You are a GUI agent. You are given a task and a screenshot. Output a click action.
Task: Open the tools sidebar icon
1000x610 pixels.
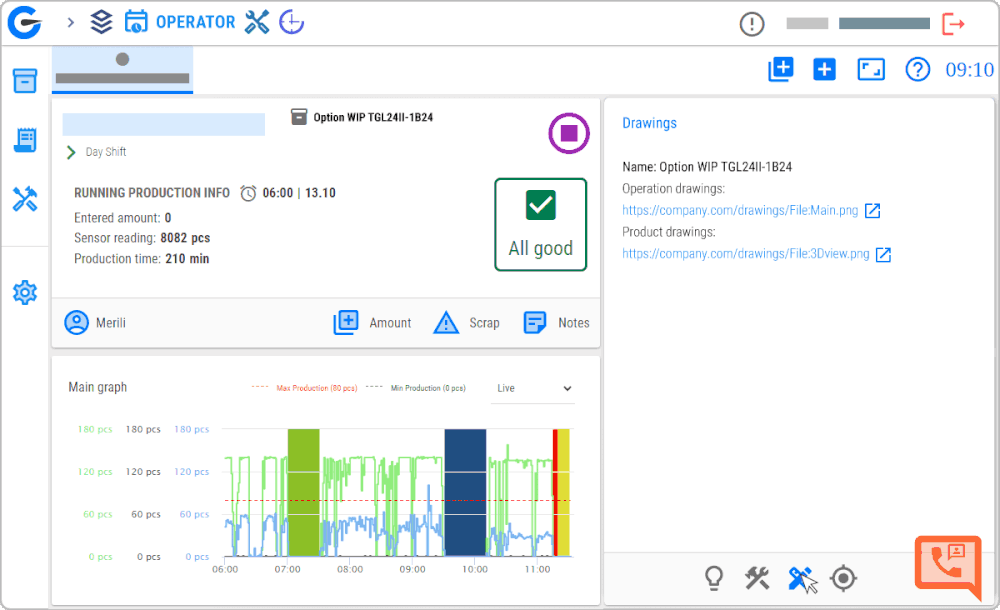25,199
